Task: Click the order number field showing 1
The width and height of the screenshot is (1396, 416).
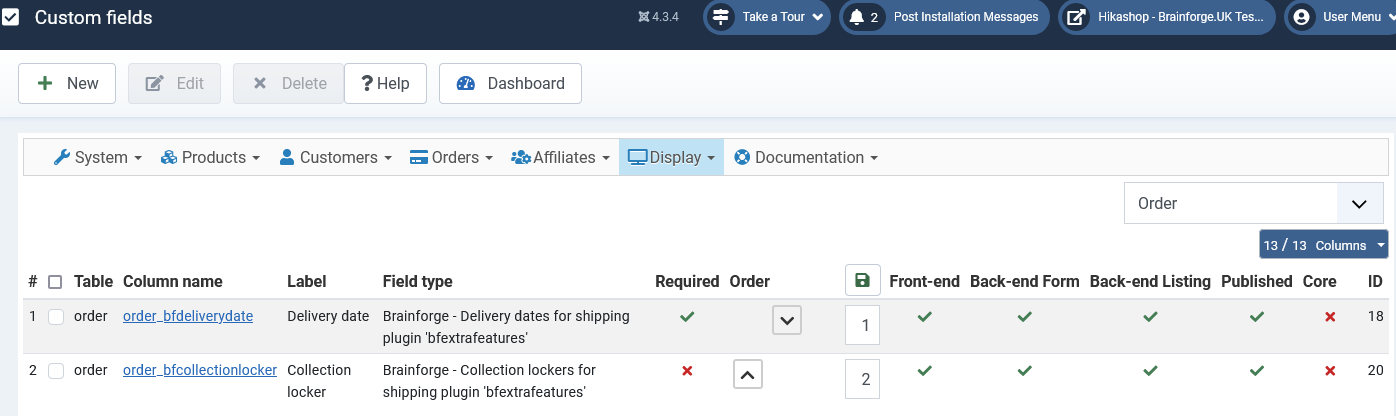Action: [x=865, y=325]
